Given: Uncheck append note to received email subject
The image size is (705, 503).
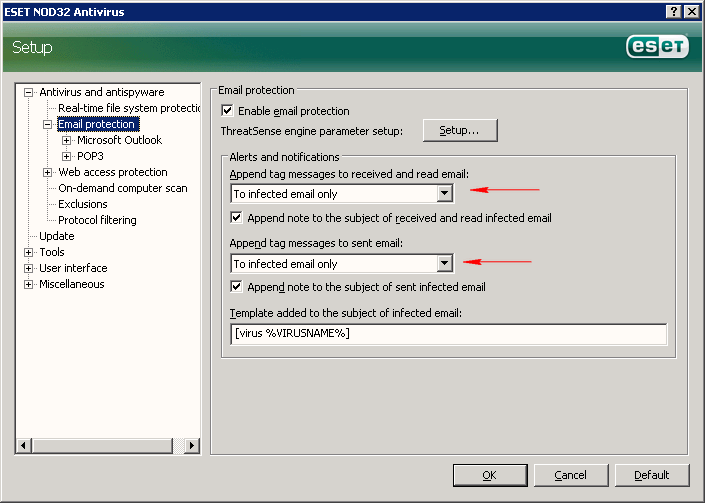Looking at the screenshot, I should [x=237, y=218].
